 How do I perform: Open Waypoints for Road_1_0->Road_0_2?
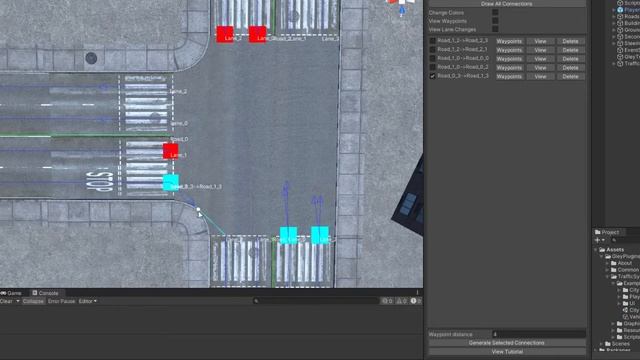click(509, 67)
